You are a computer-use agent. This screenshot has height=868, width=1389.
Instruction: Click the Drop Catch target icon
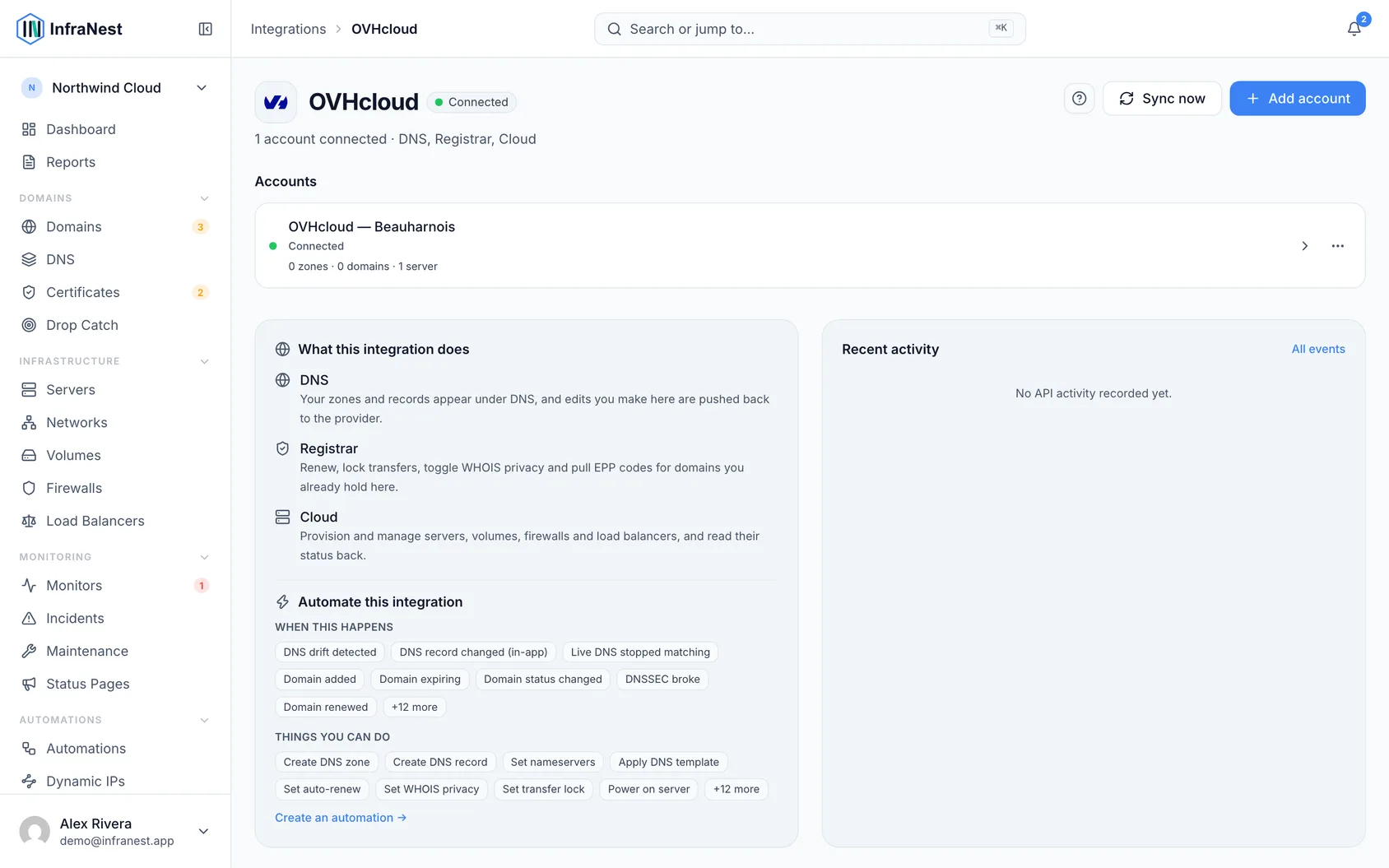point(29,325)
